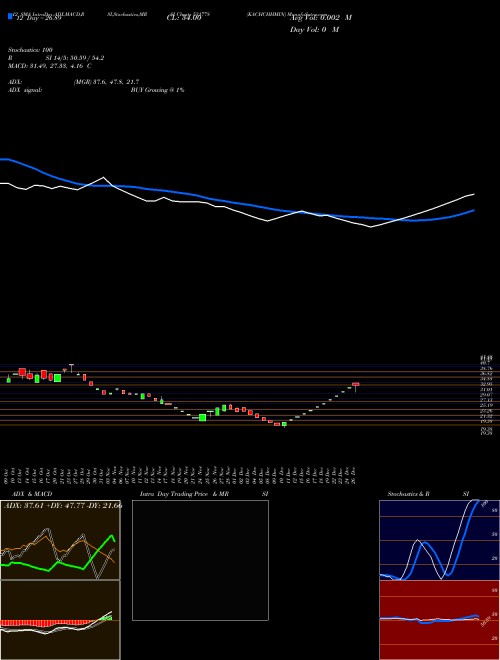This screenshot has width=500, height=660.
Task: Click the Stochastics blue-background chart panel
Action: tap(439, 540)
